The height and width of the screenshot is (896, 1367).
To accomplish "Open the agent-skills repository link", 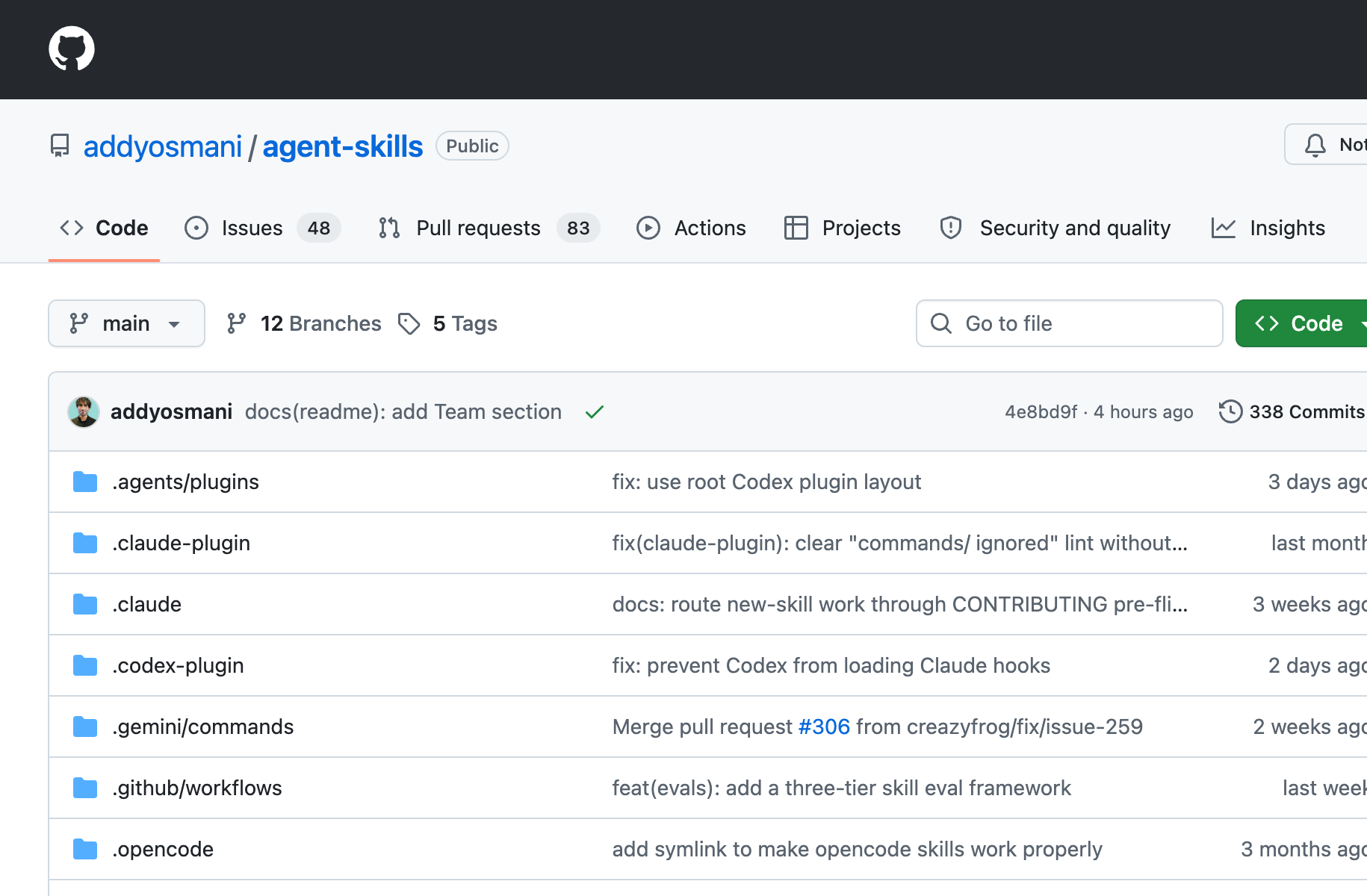I will click(x=343, y=146).
